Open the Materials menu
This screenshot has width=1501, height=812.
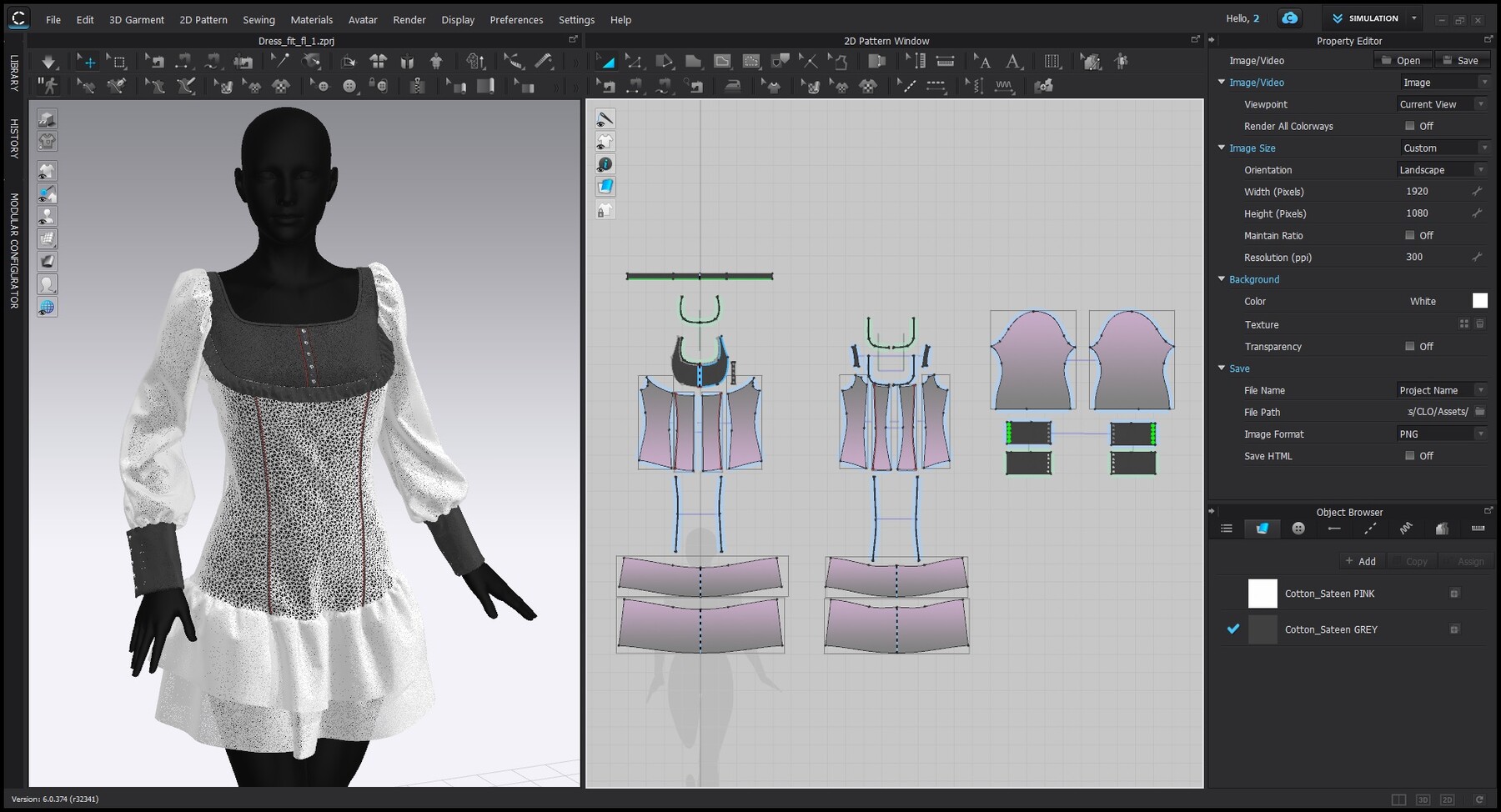point(311,19)
